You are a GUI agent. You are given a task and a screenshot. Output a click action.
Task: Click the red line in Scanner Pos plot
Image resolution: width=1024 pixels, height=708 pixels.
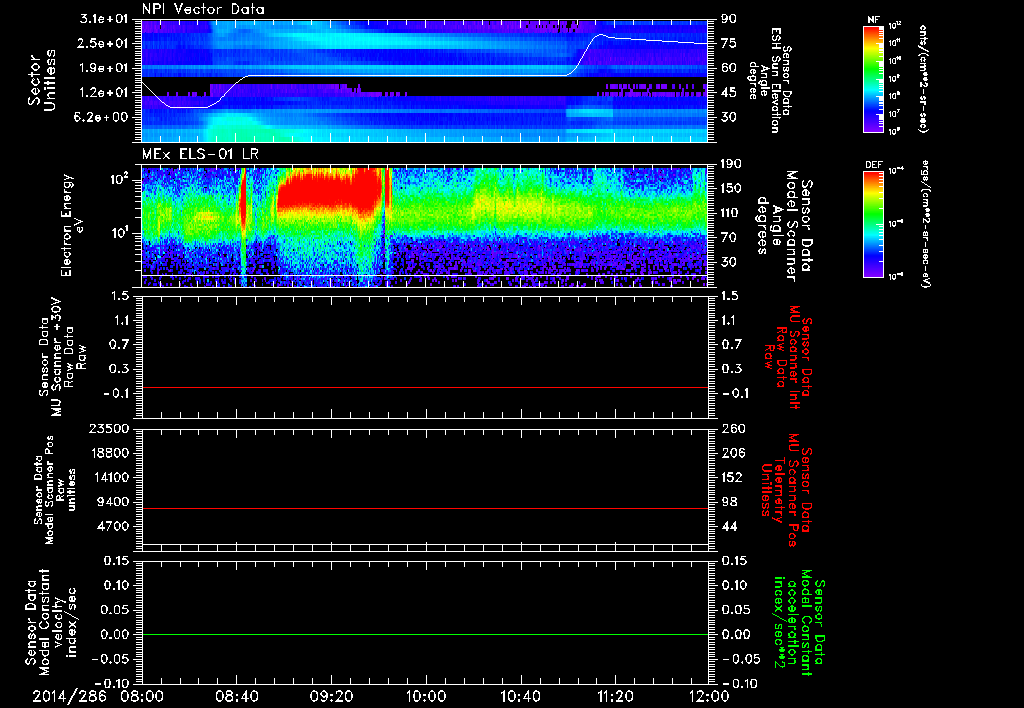424,508
